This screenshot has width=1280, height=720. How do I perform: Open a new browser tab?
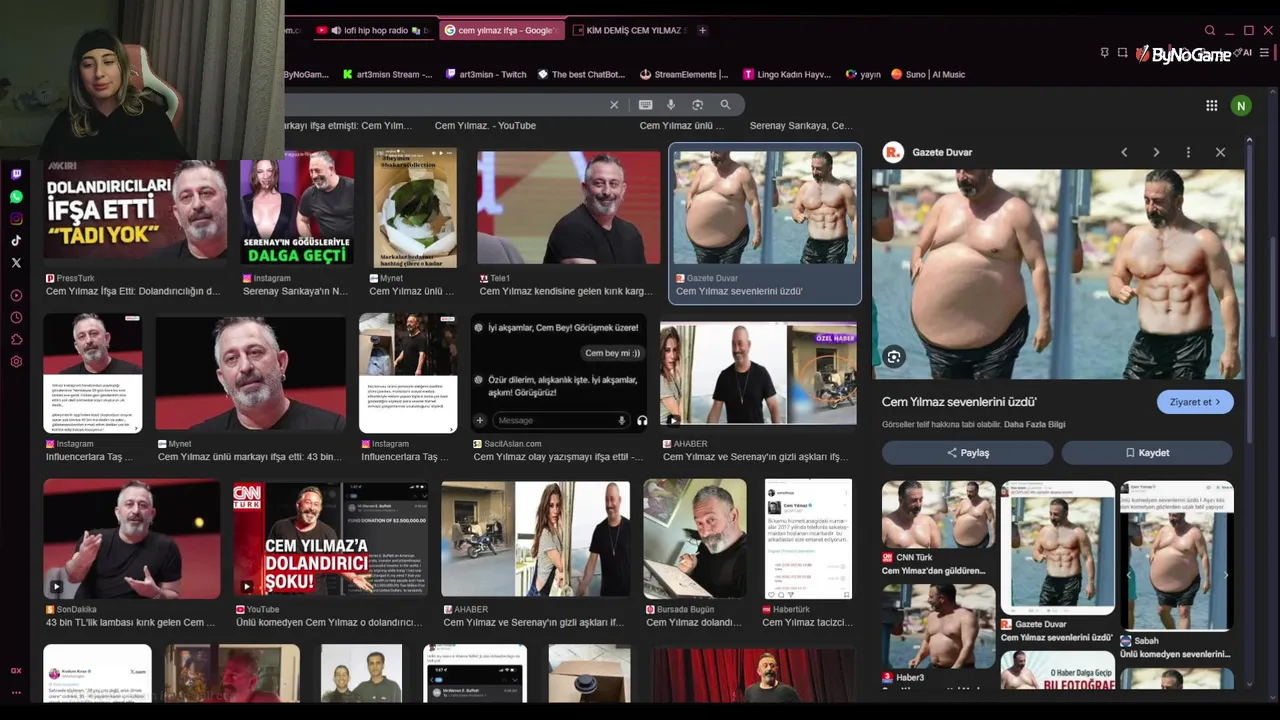click(702, 30)
